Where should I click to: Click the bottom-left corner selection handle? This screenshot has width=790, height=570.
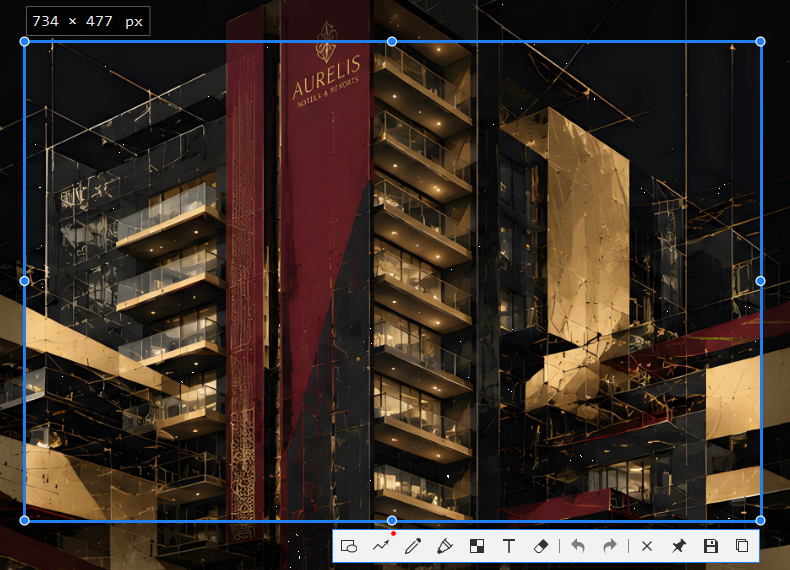point(24,521)
